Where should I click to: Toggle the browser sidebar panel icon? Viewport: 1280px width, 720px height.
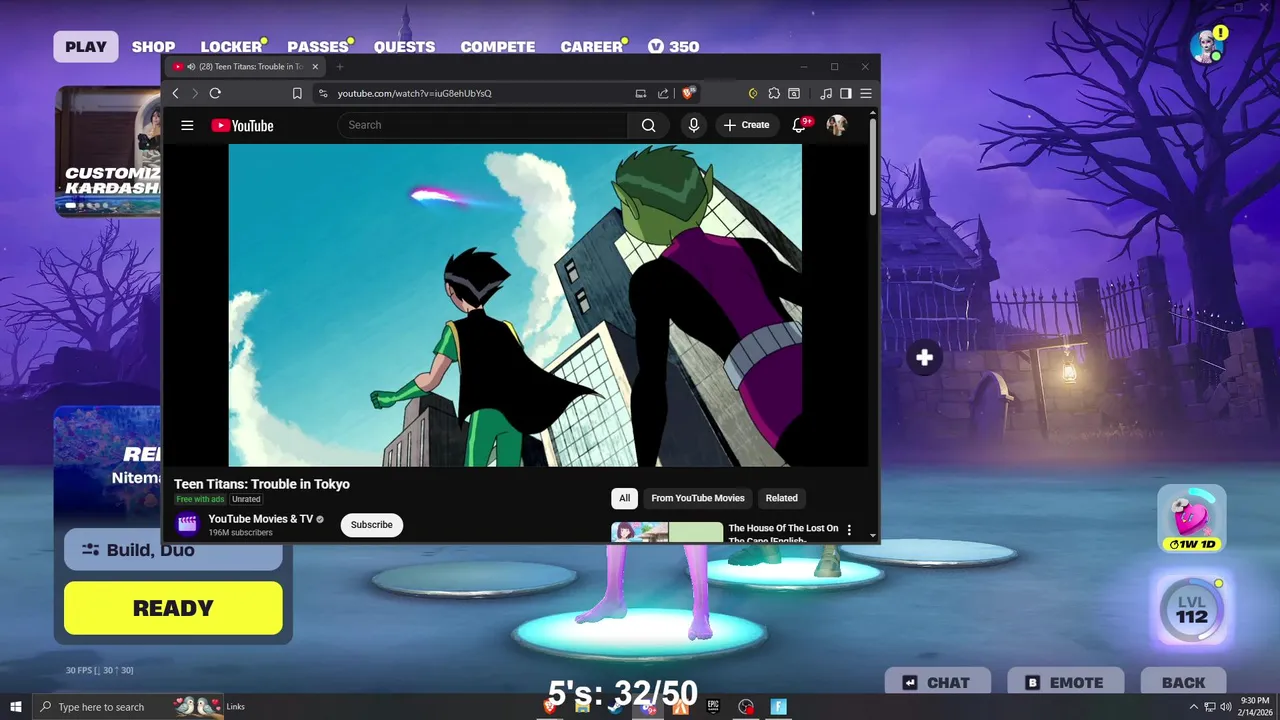click(x=845, y=93)
